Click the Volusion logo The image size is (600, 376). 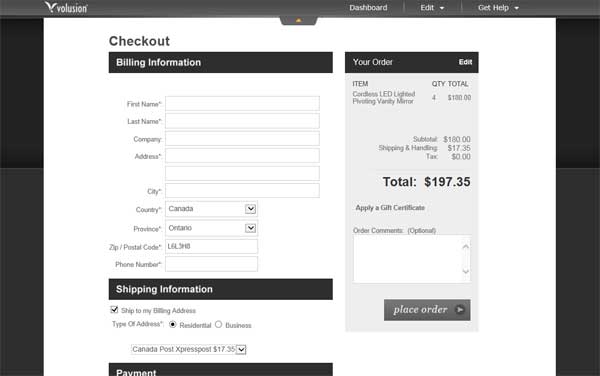66,7
